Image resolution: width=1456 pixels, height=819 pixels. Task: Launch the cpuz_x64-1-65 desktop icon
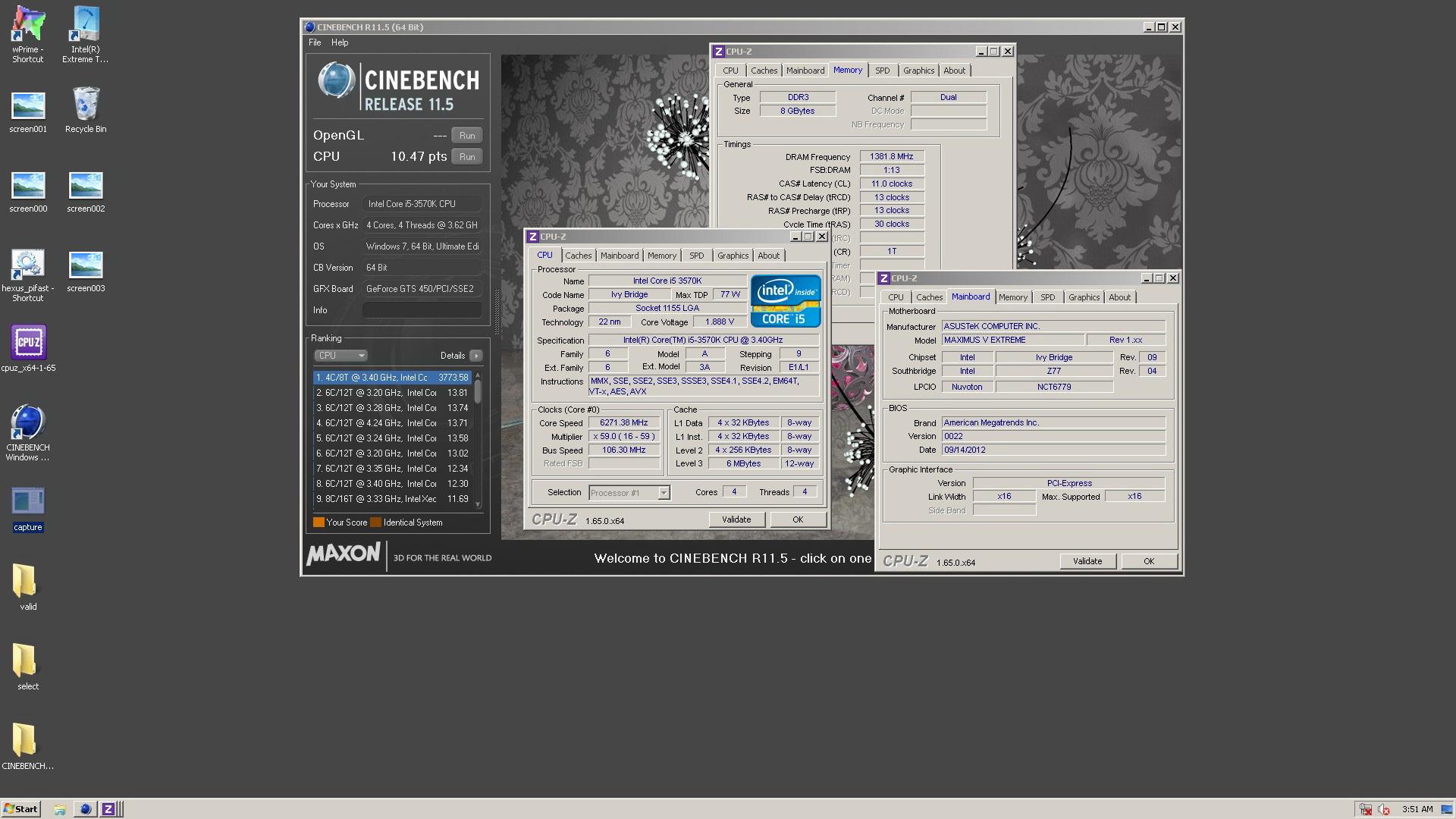[x=28, y=349]
